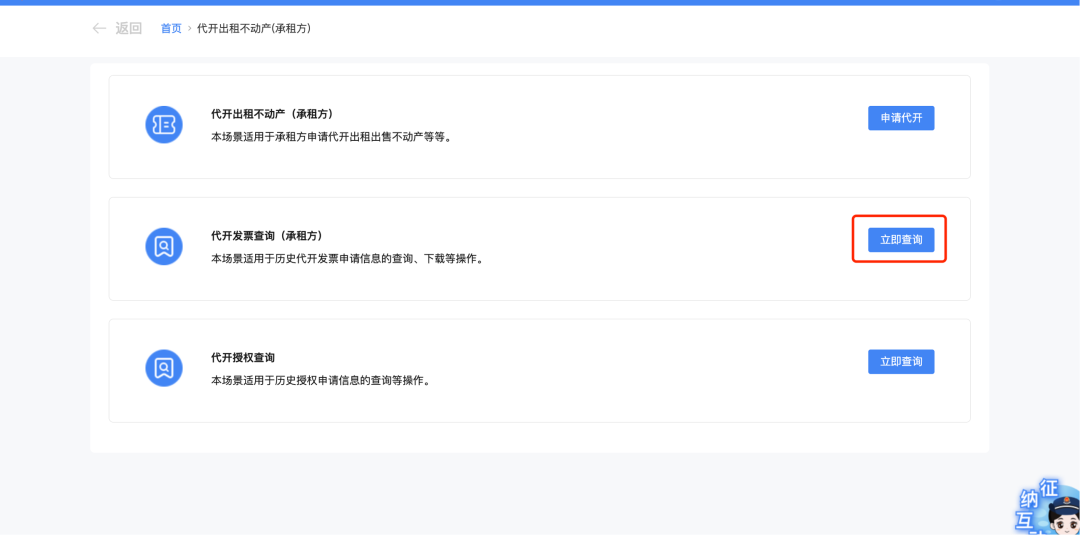The width and height of the screenshot is (1080, 535).
Task: Click heading 代开授权查询
Action: (243, 357)
